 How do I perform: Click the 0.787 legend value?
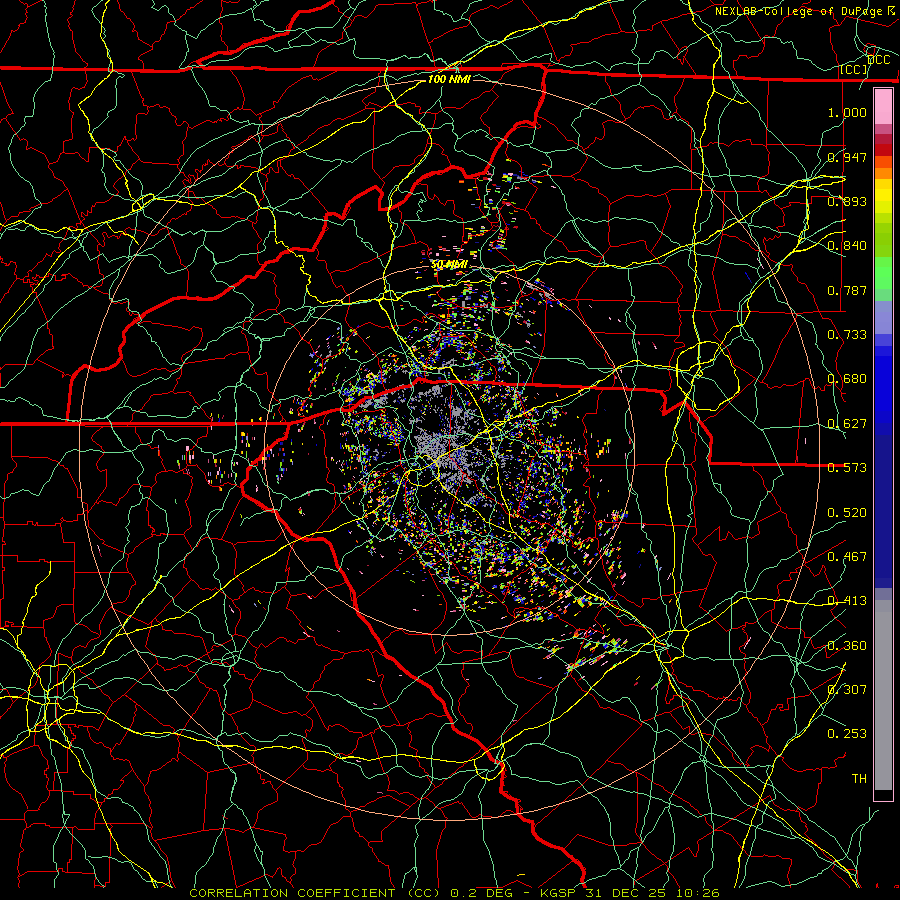tap(847, 290)
